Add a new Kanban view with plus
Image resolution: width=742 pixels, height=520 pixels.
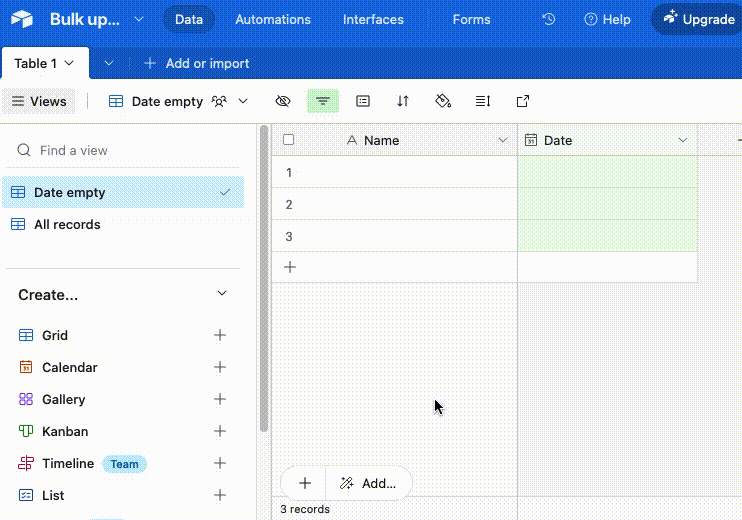(x=220, y=431)
